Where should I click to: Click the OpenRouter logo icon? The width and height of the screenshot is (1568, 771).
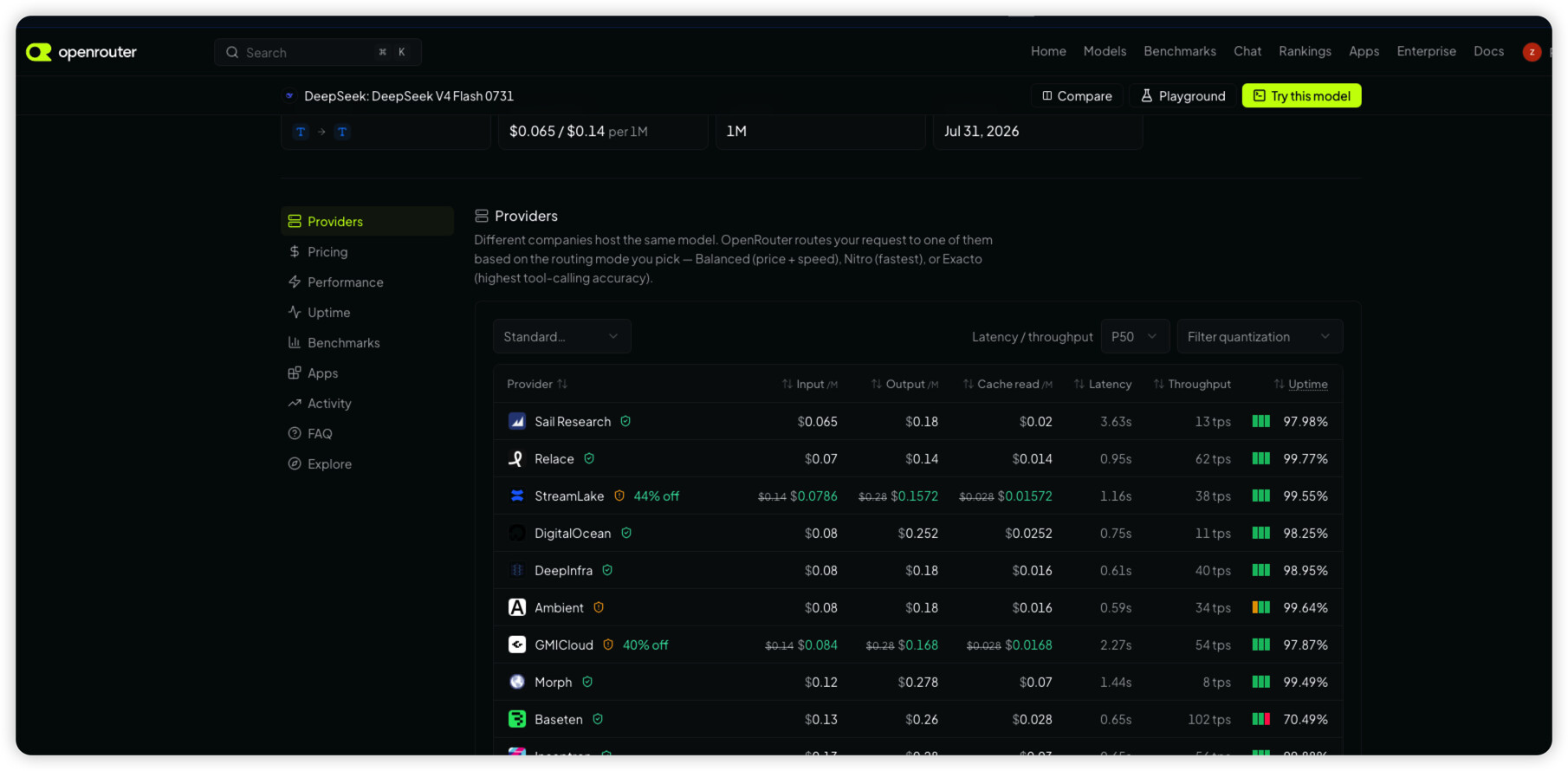(x=39, y=52)
